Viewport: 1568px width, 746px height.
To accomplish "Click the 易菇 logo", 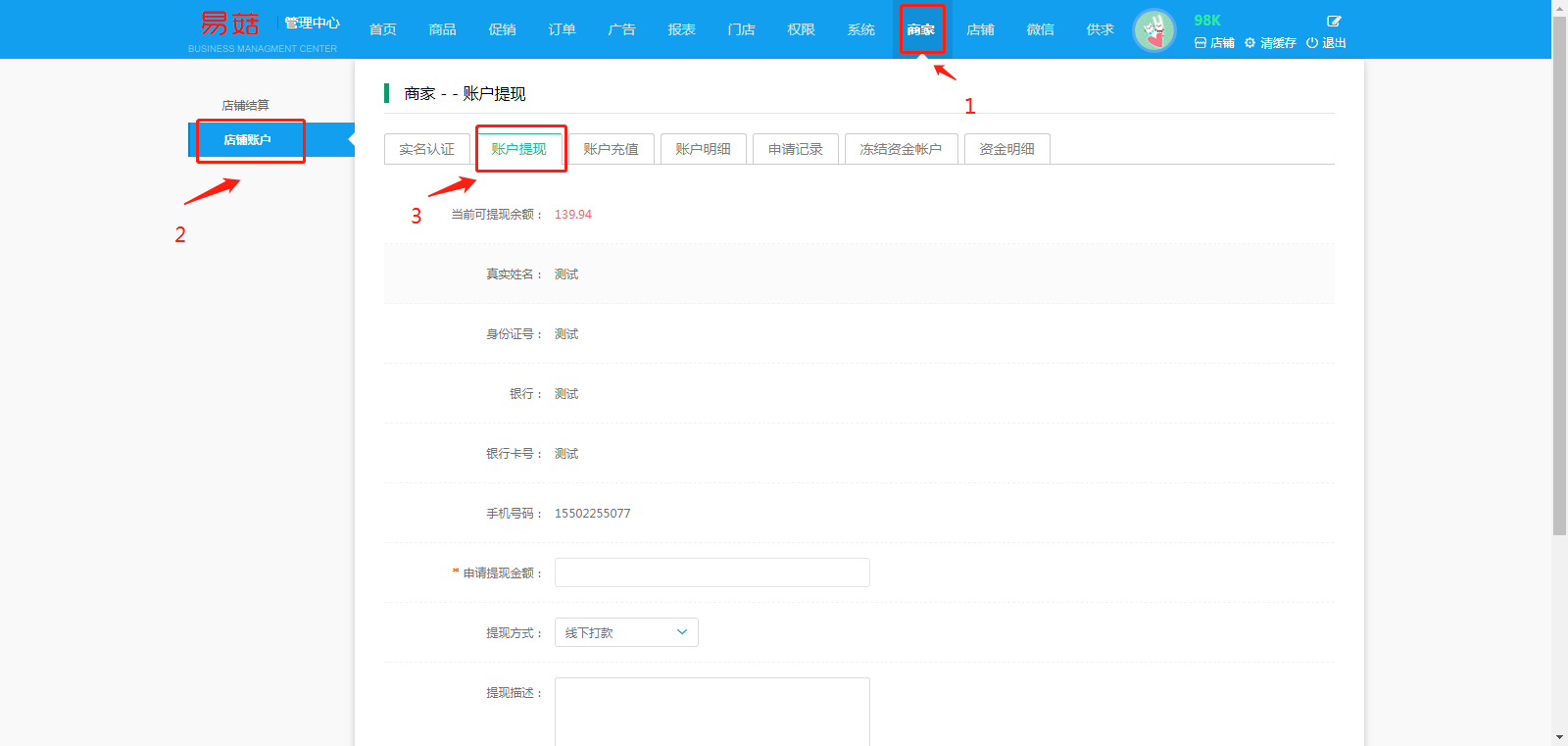I will tap(230, 24).
